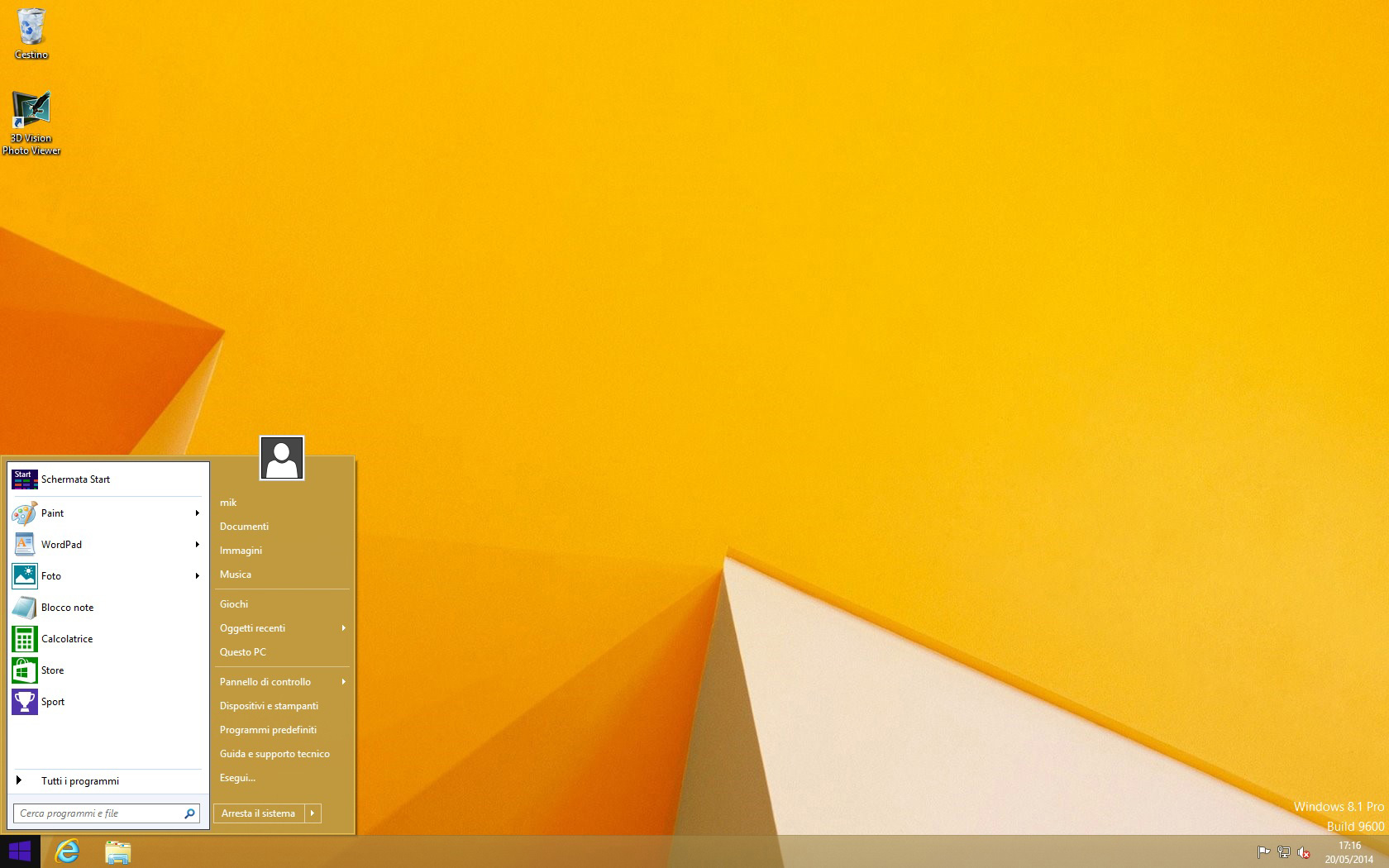
Task: Click the date 20/05/2014 in taskbar
Action: [x=1349, y=860]
